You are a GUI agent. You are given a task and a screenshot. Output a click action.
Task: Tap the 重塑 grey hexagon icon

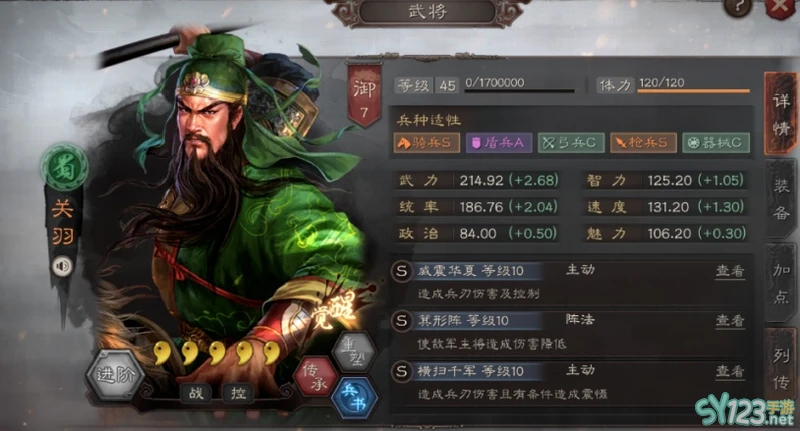coord(355,352)
